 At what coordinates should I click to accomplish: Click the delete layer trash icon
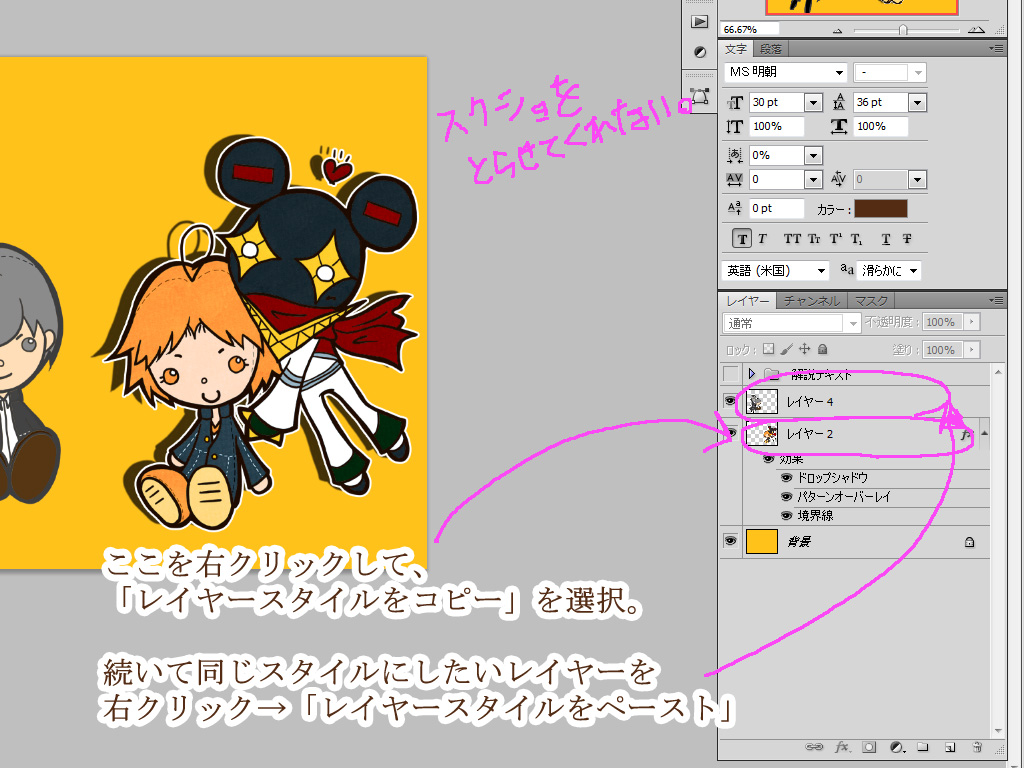click(x=976, y=747)
